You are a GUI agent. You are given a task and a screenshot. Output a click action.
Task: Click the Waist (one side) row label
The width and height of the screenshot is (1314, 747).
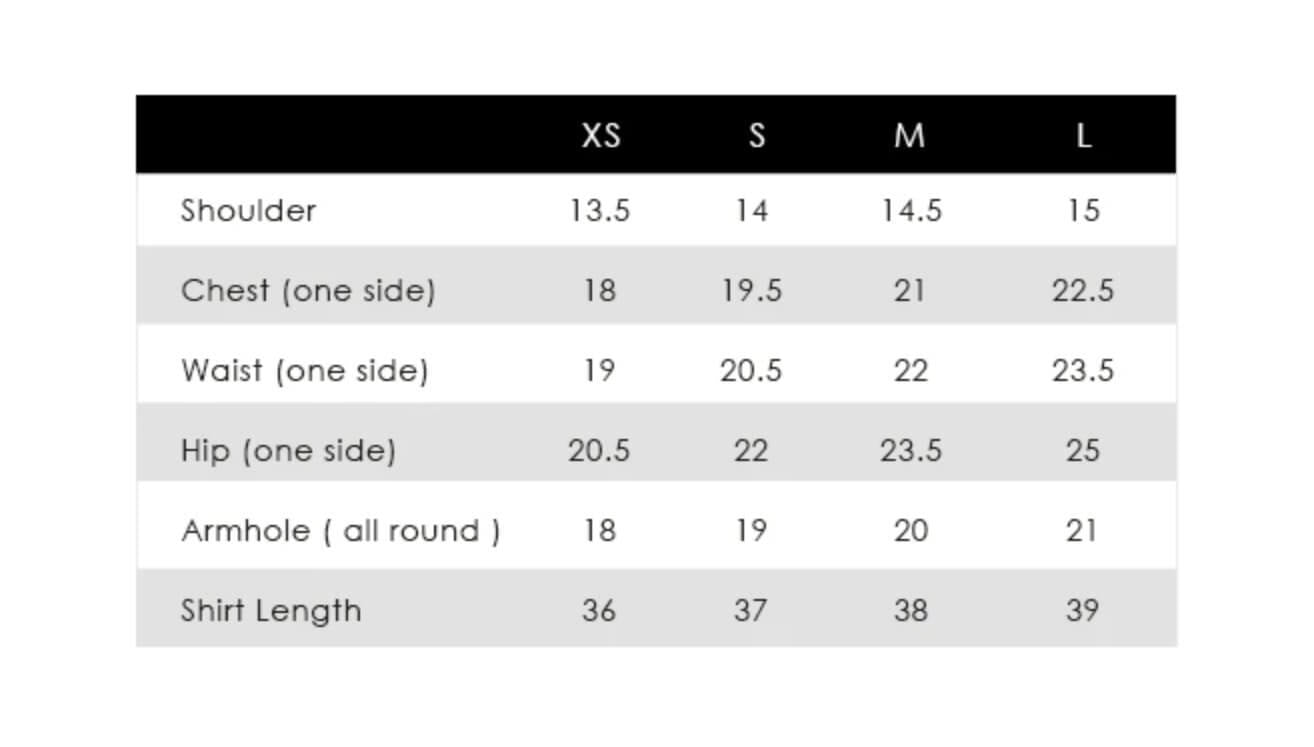pyautogui.click(x=304, y=371)
